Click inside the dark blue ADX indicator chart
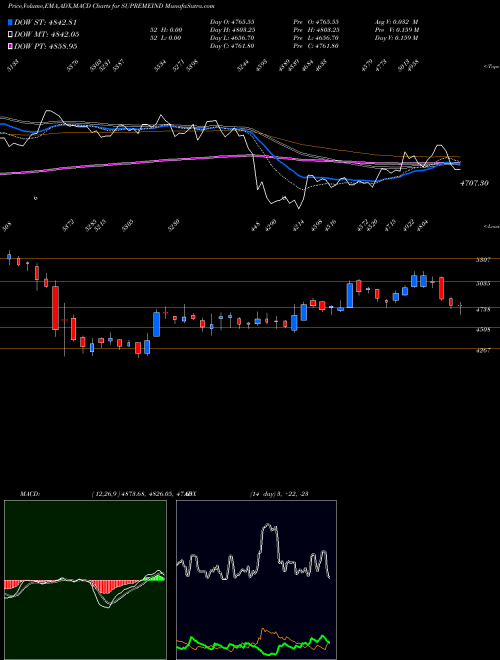500x660 pixels. (256, 580)
